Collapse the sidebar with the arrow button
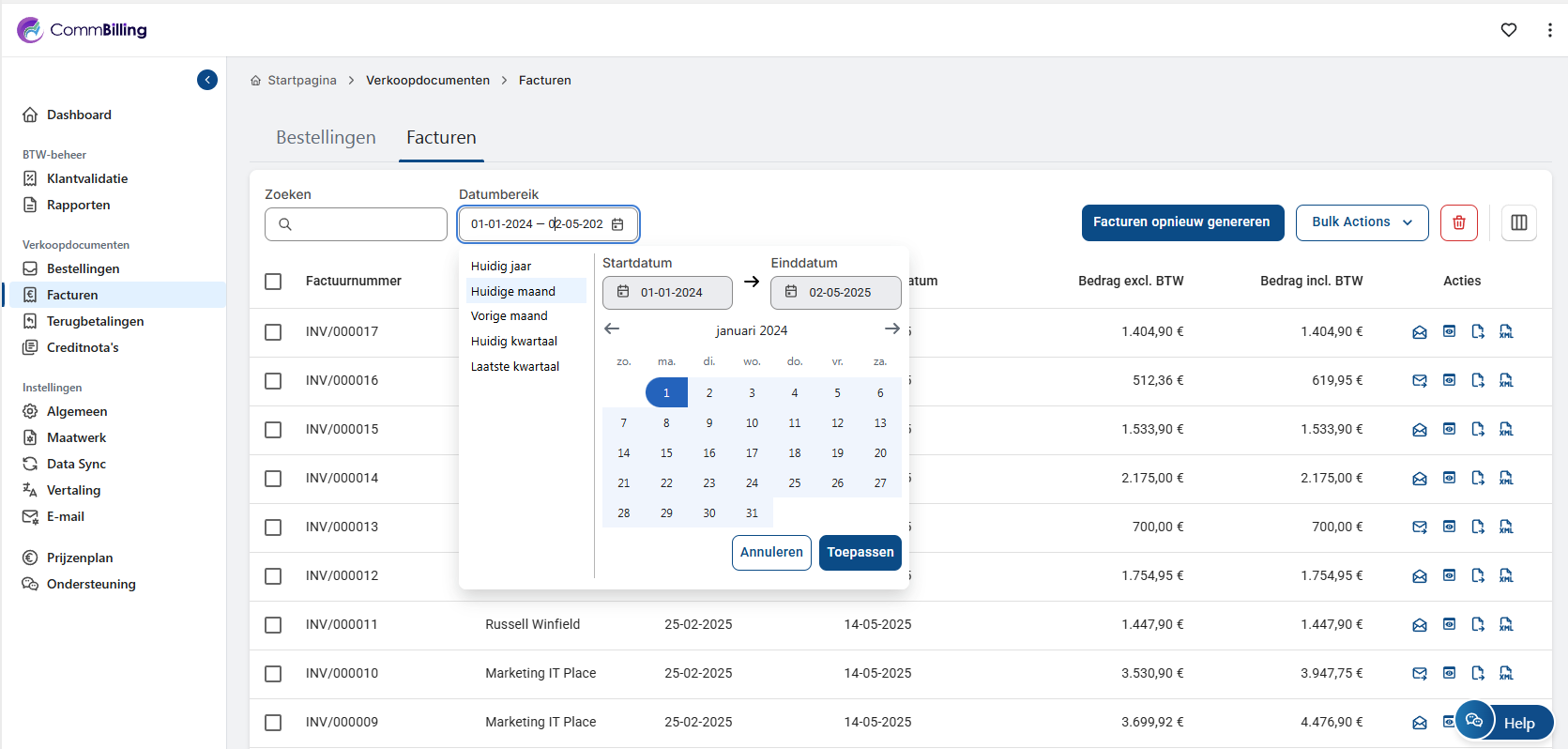This screenshot has height=749, width=1568. [x=207, y=80]
